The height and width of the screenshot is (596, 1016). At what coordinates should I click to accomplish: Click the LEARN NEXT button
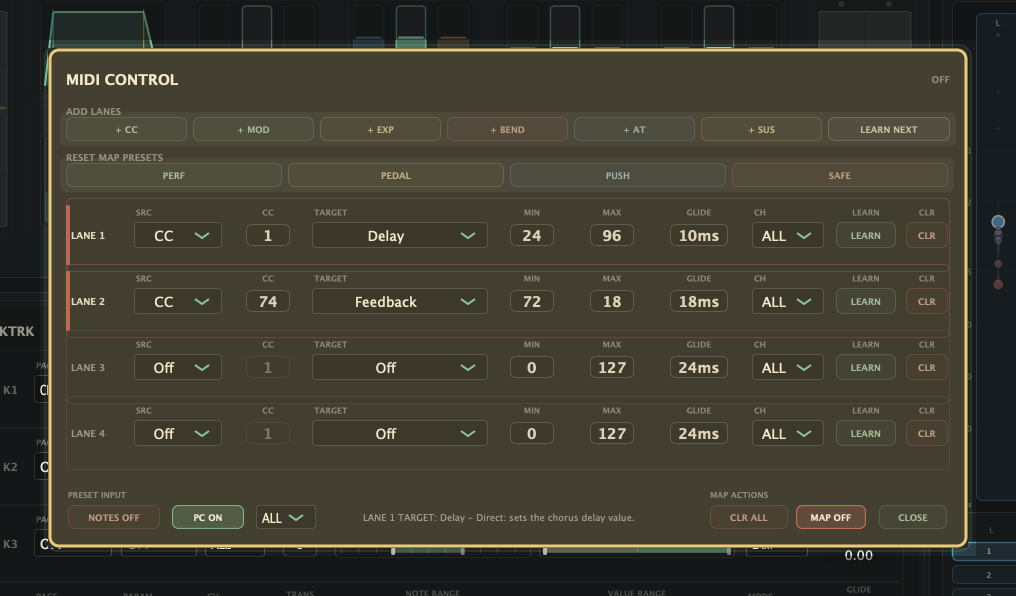pyautogui.click(x=888, y=130)
